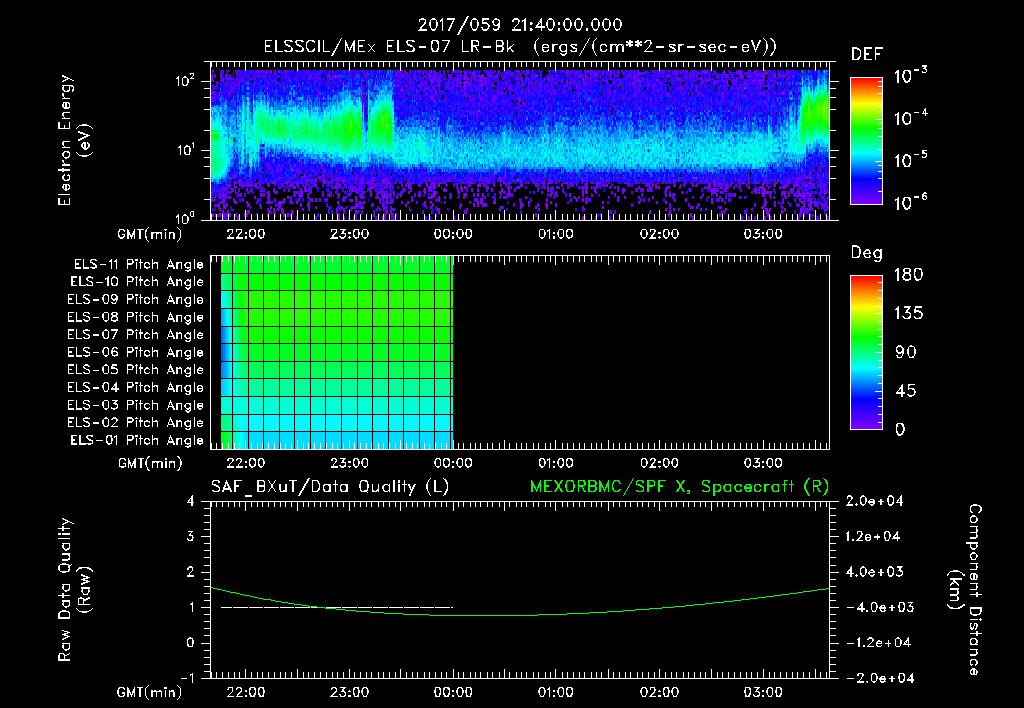
Task: Click the 135 degree scale value
Action: [x=909, y=314]
